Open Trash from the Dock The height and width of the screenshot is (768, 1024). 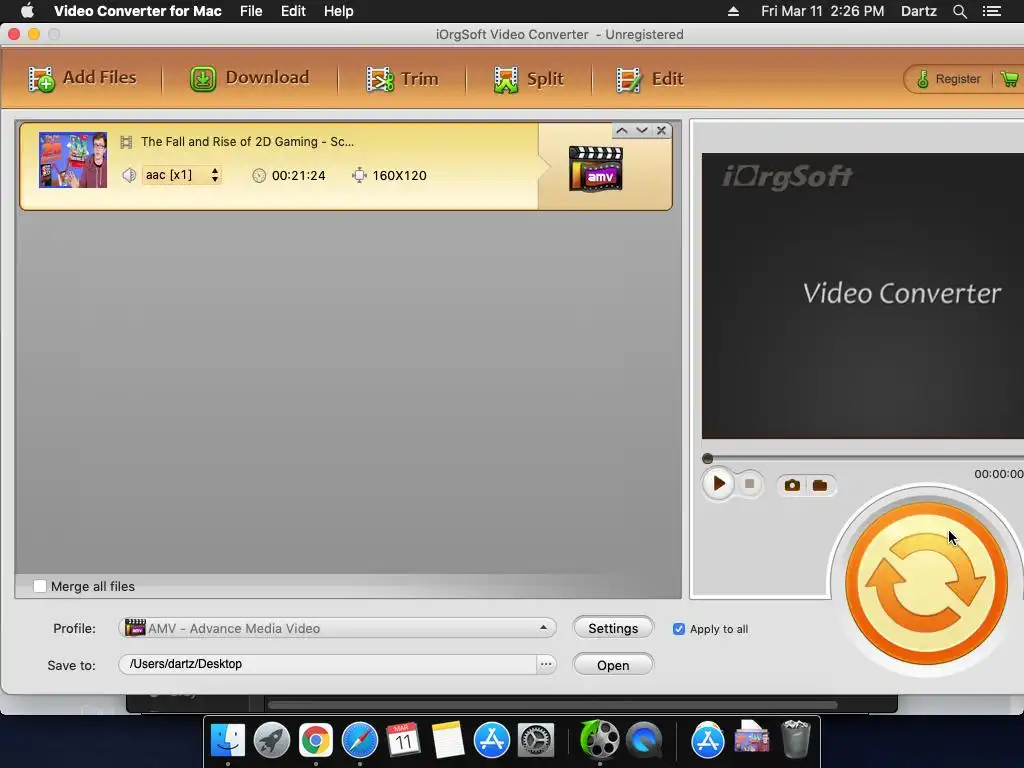(x=795, y=739)
